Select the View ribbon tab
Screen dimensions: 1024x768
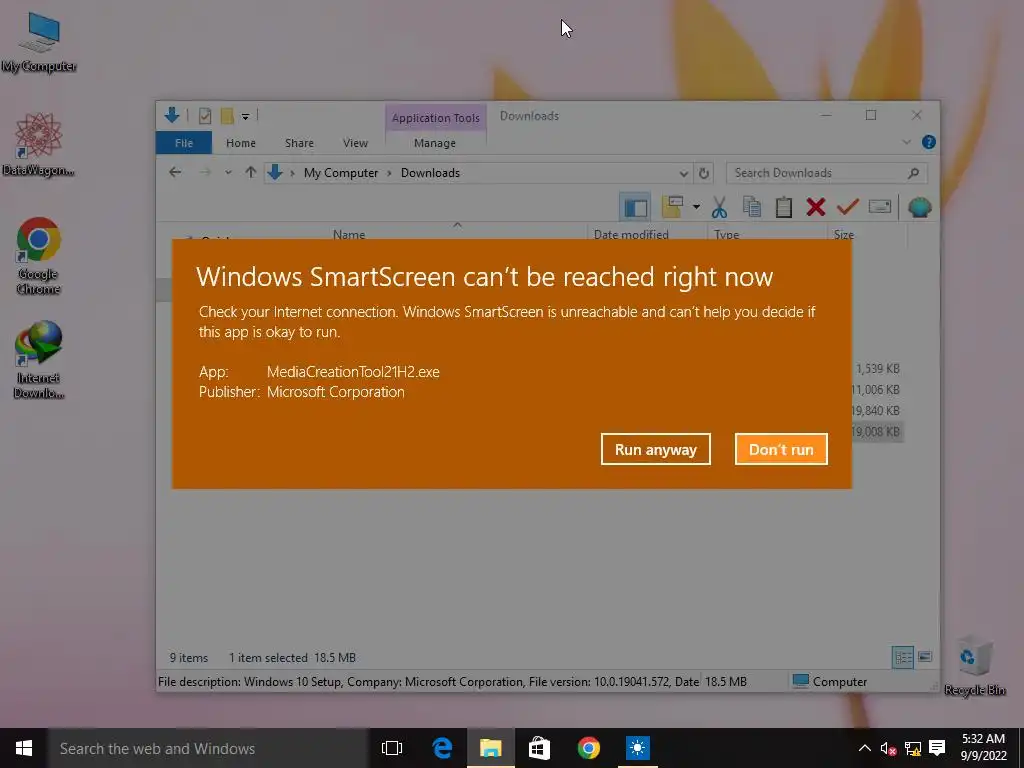(355, 143)
